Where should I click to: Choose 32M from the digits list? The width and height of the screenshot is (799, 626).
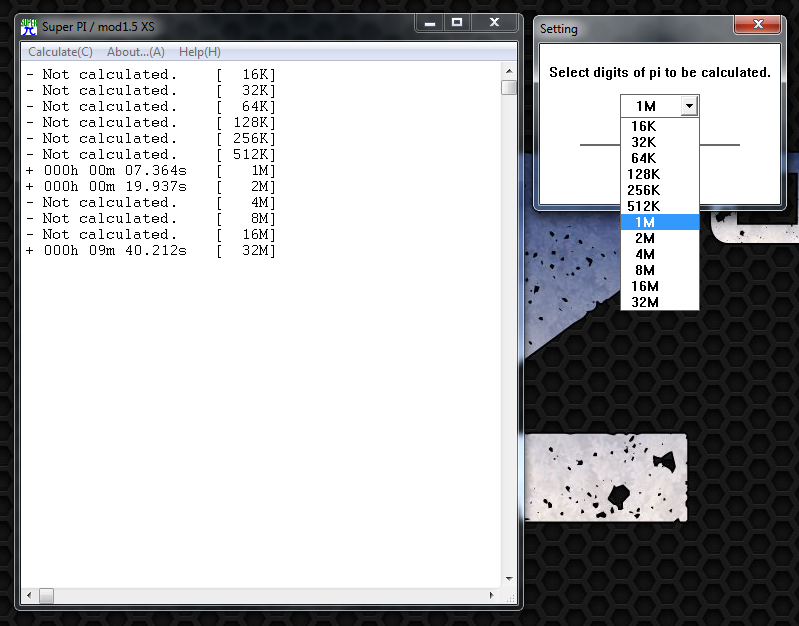tap(659, 302)
